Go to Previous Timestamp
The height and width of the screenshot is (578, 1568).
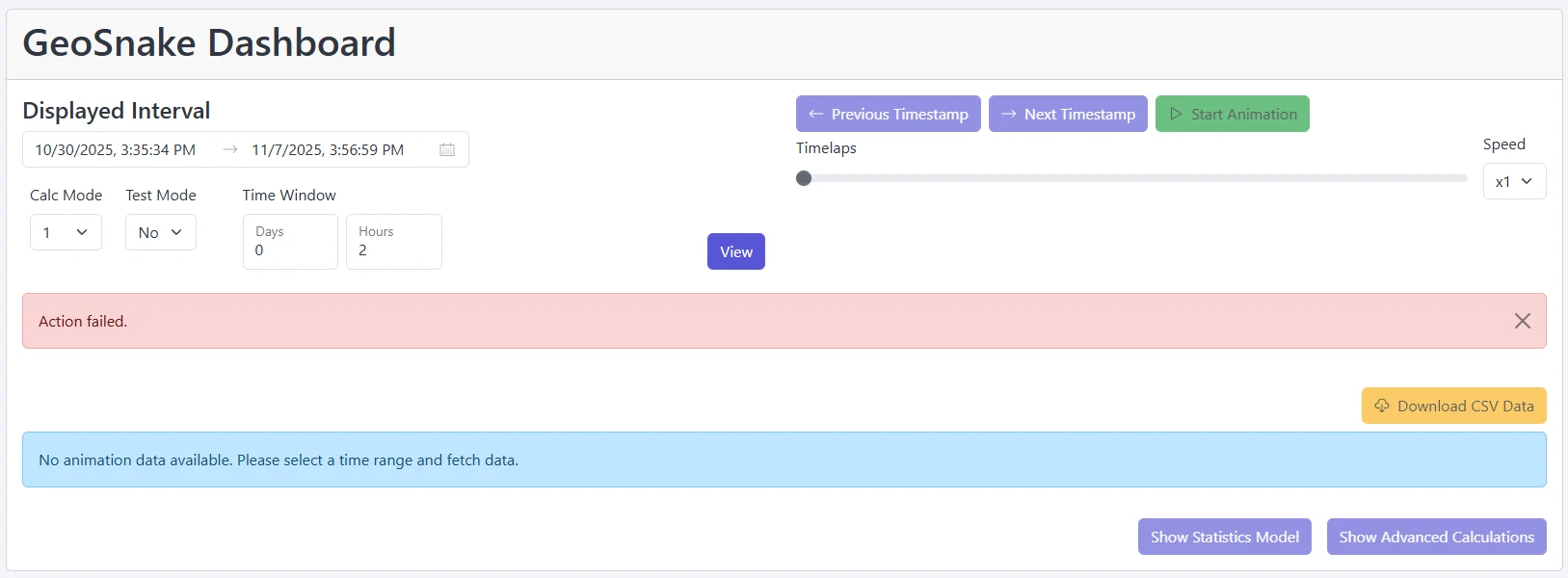pos(888,114)
